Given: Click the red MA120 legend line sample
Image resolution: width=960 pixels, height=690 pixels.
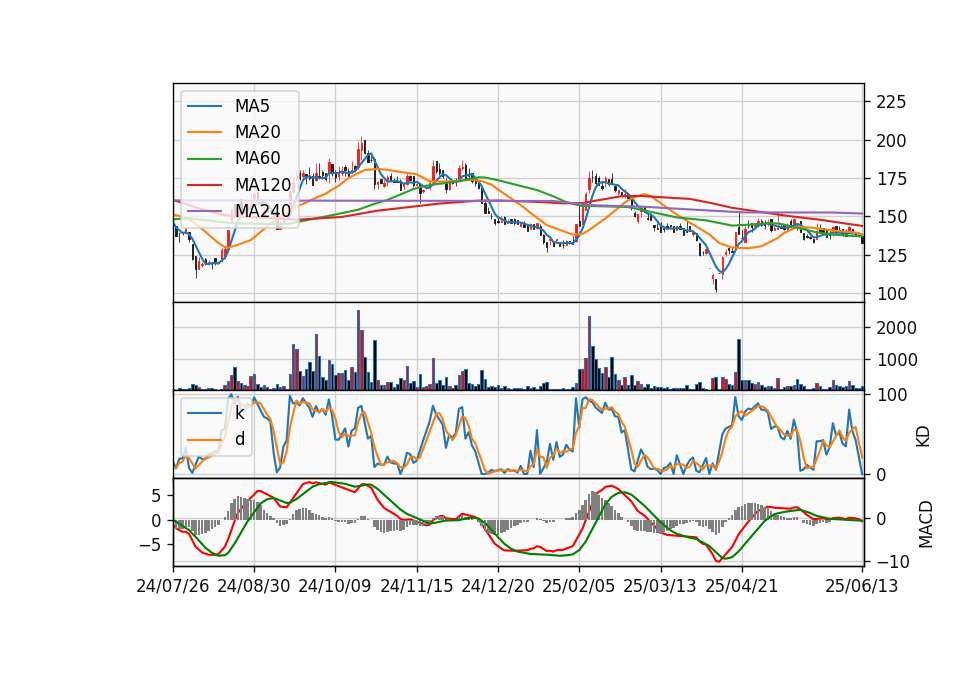Looking at the screenshot, I should pyautogui.click(x=204, y=184).
